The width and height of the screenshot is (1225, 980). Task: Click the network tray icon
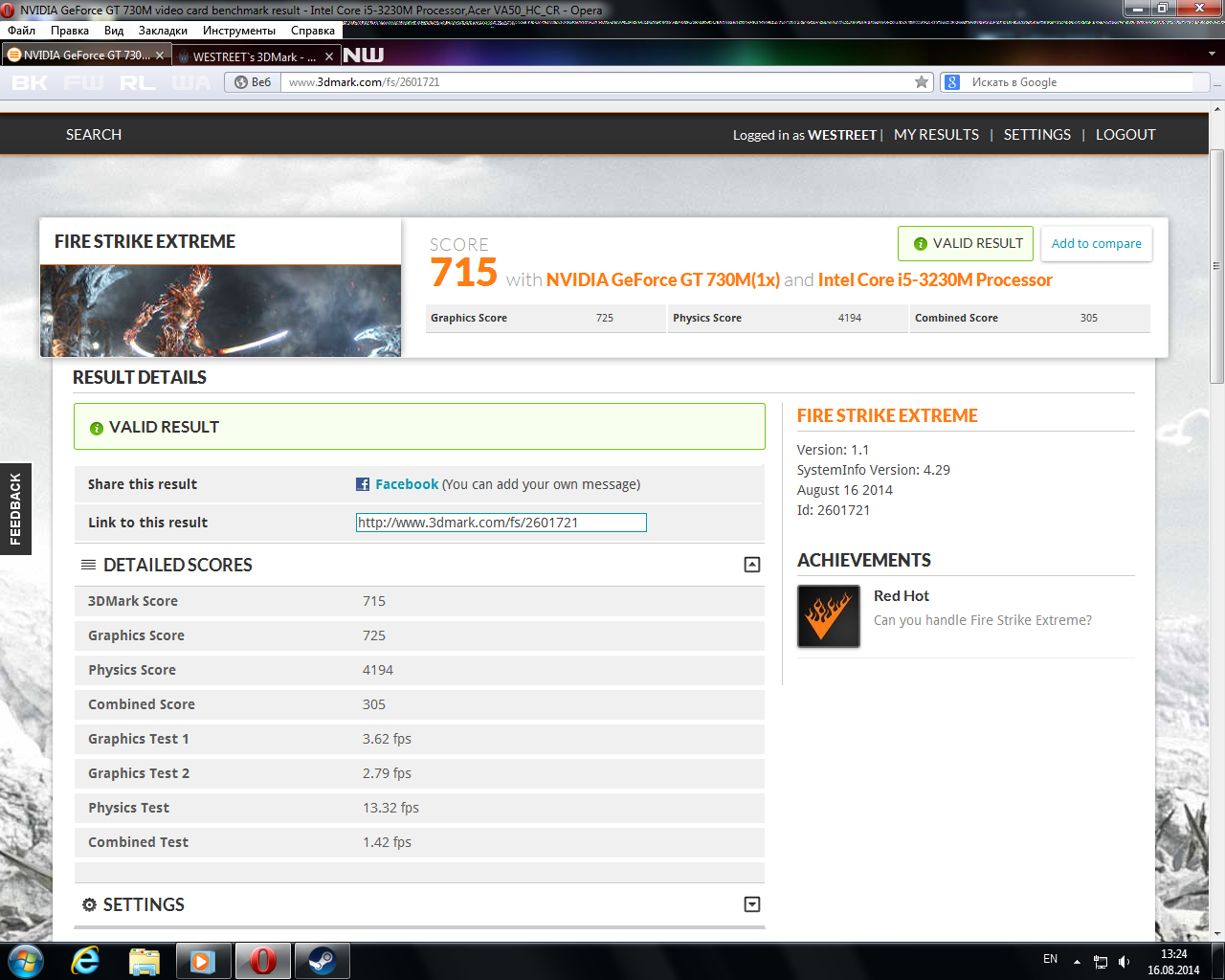pos(1101,961)
